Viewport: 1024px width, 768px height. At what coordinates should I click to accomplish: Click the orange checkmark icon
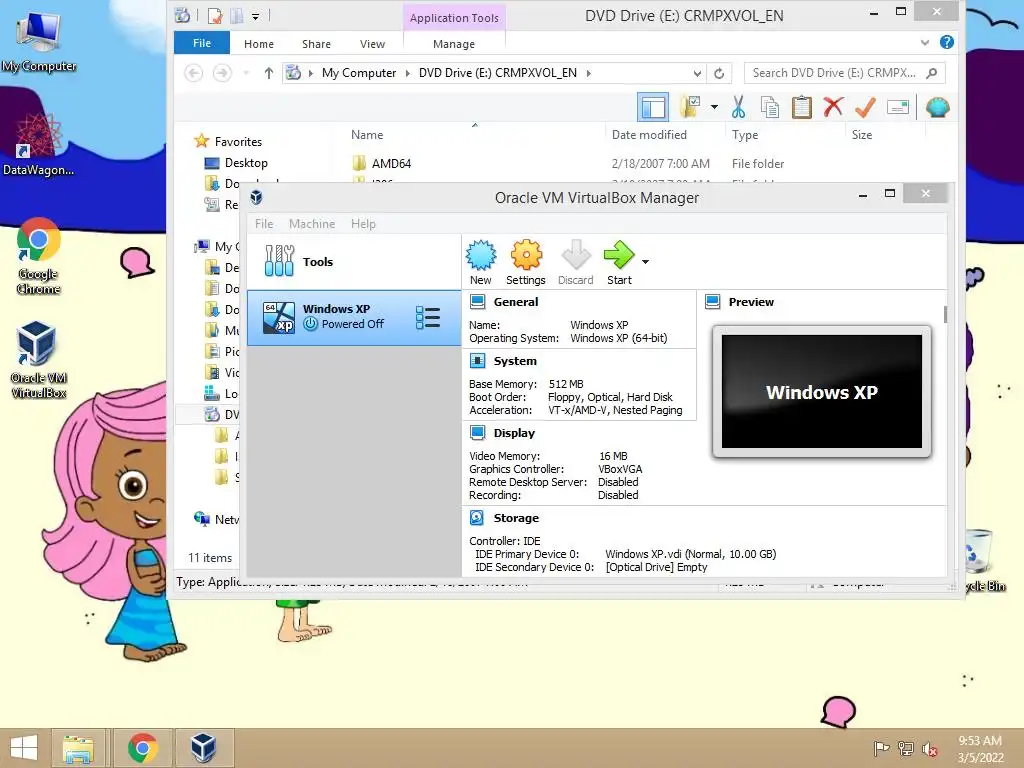click(865, 107)
